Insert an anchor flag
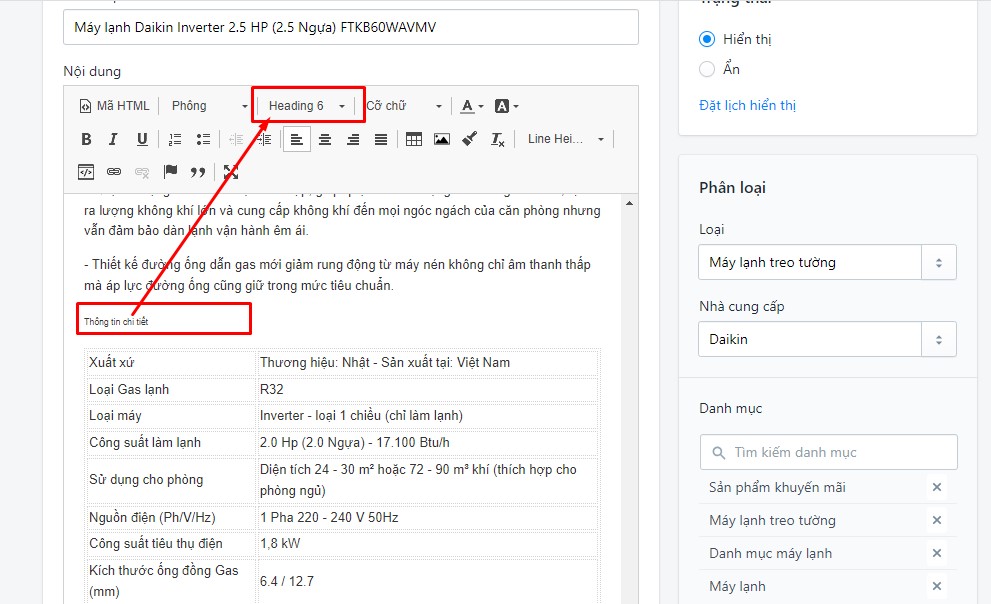 click(170, 172)
